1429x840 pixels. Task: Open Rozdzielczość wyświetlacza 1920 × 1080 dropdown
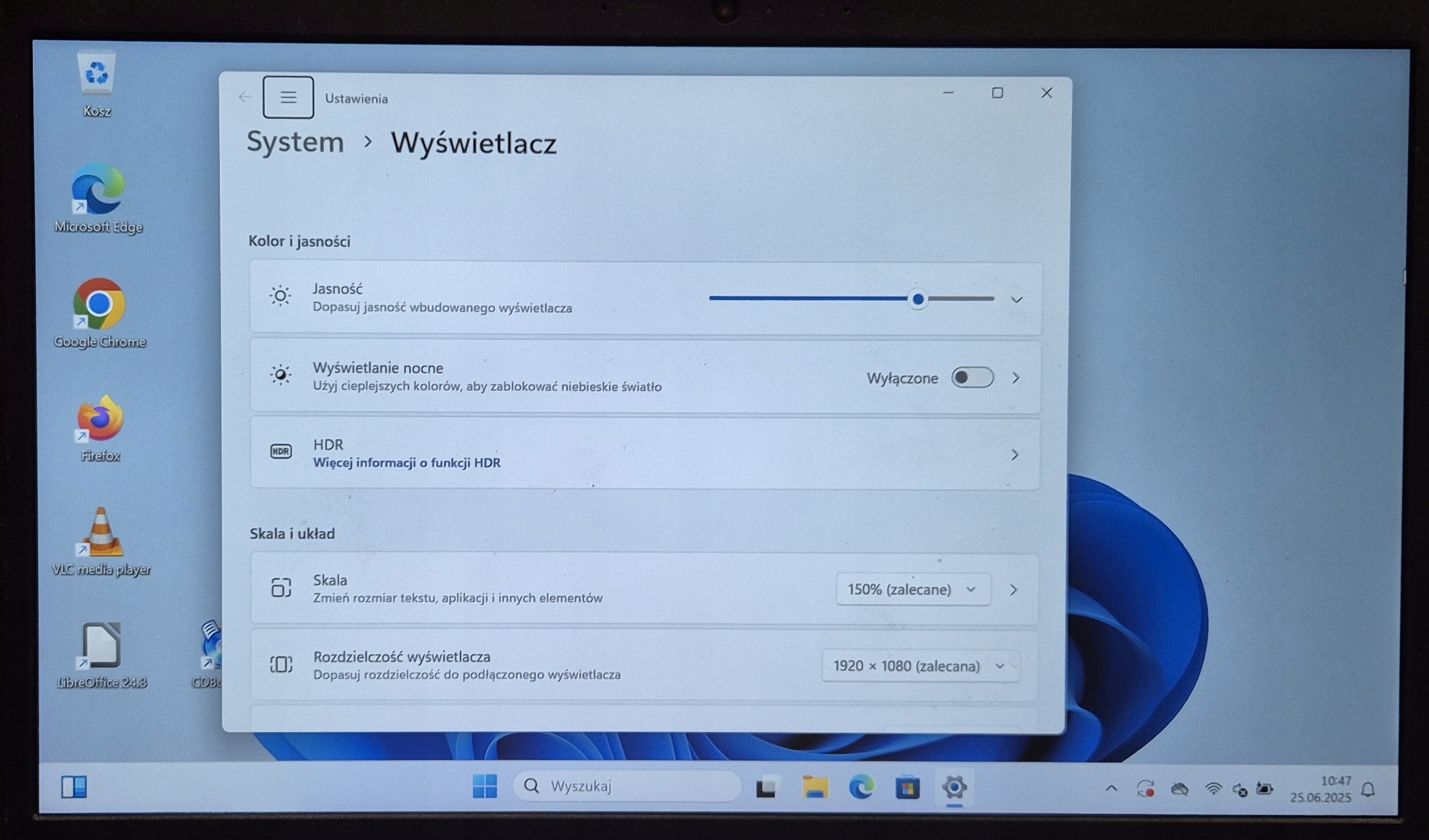(x=920, y=666)
